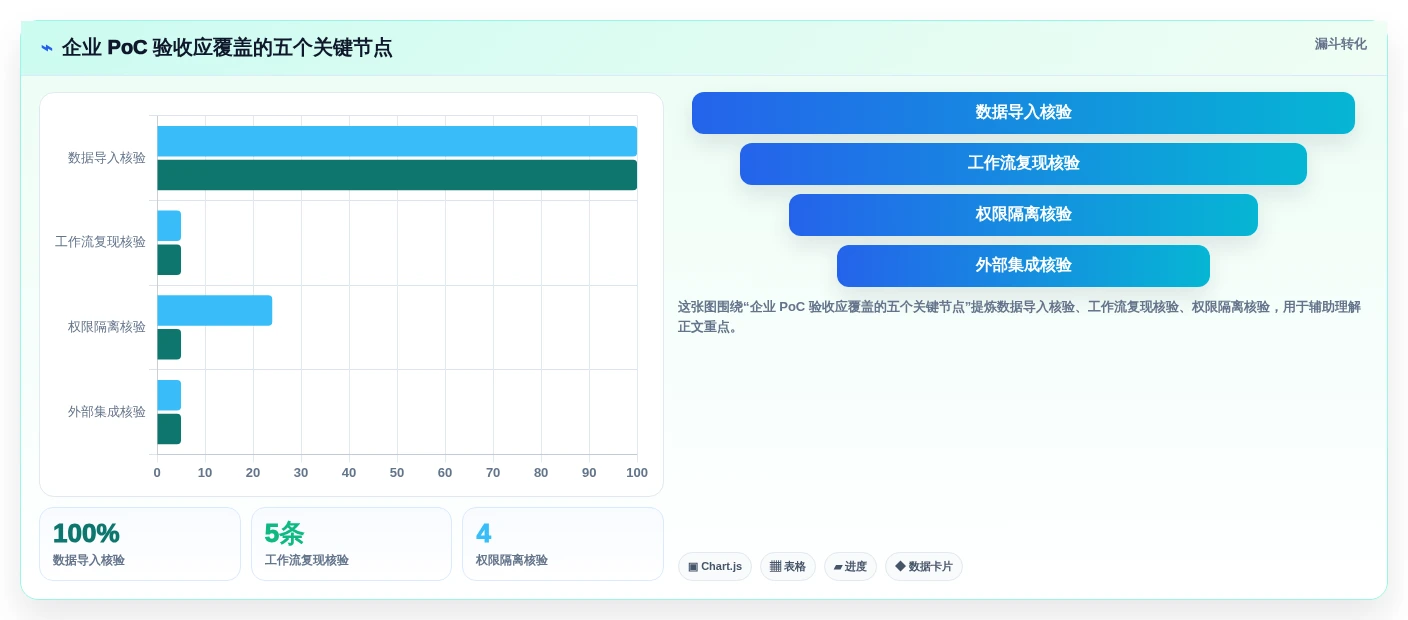Click the x-axis tick label 100
The height and width of the screenshot is (620, 1408).
637,473
